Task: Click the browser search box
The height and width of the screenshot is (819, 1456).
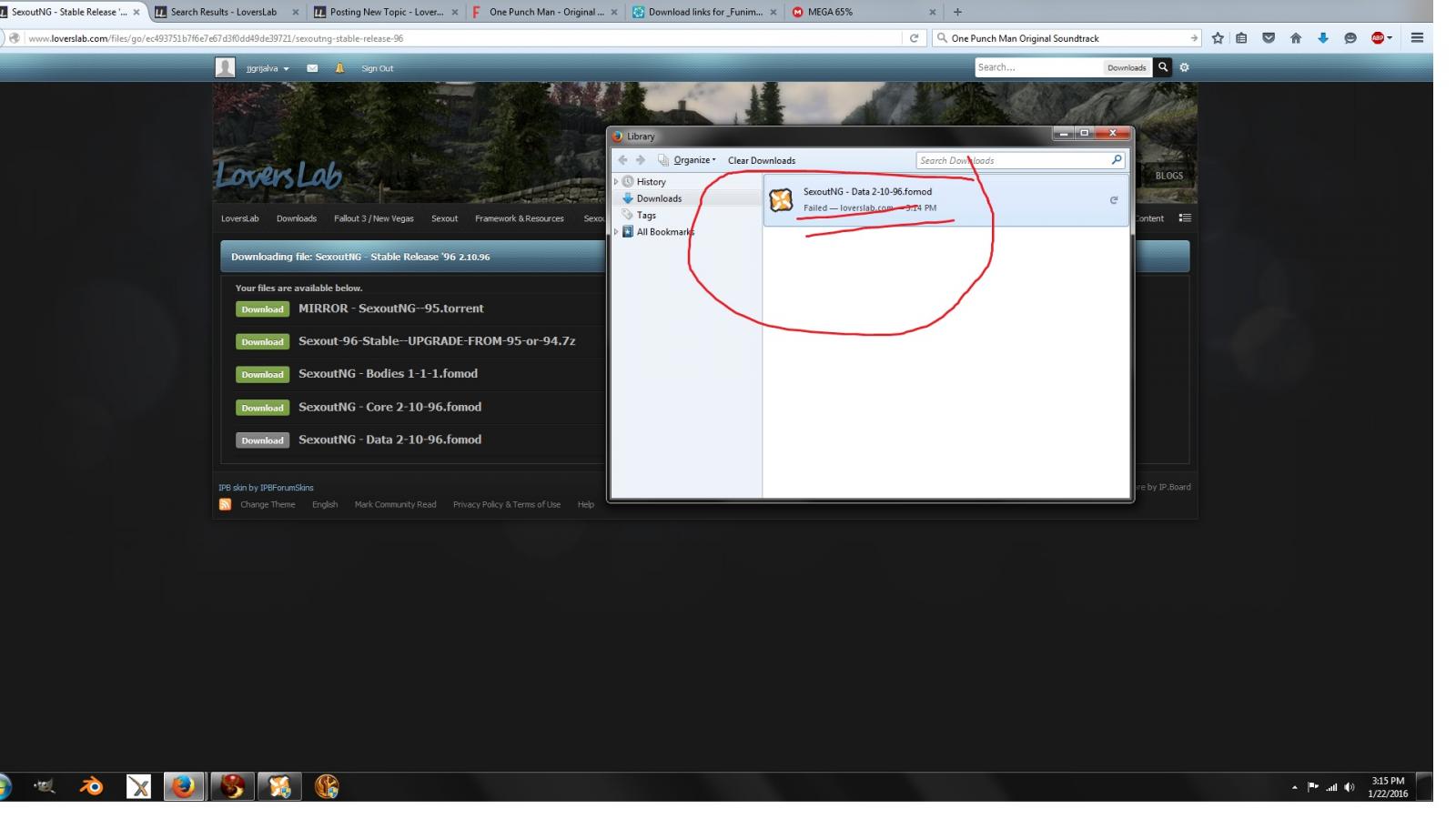Action: (1065, 38)
